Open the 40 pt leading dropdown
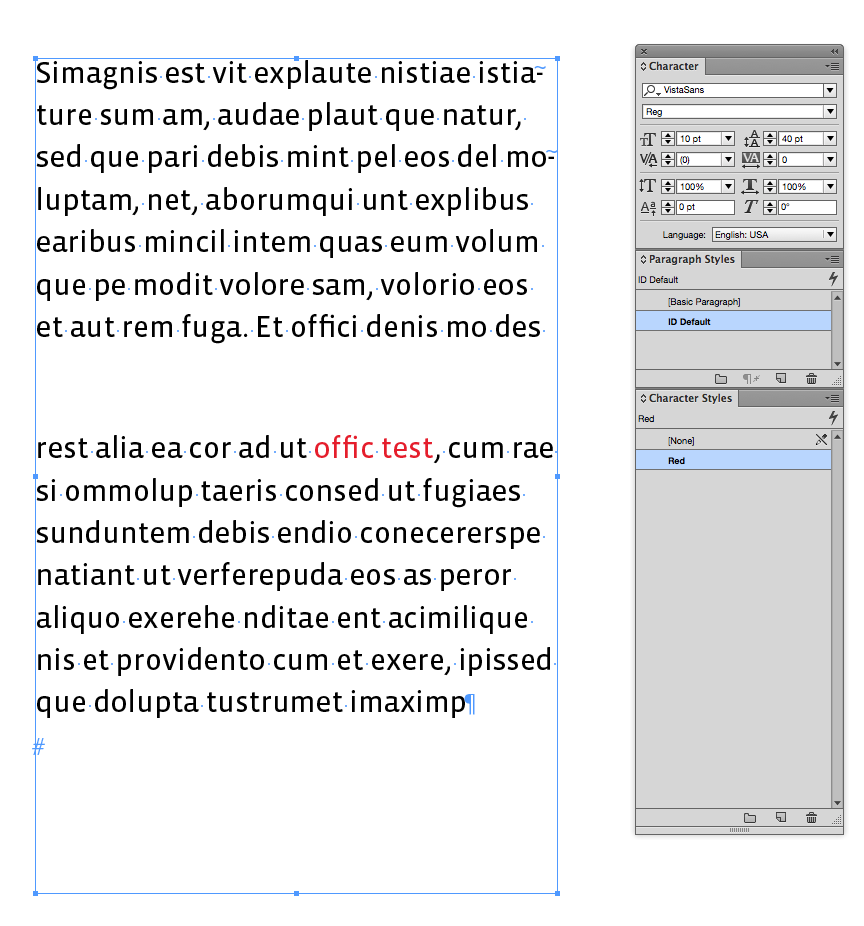Image resolution: width=864 pixels, height=926 pixels. pos(830,139)
